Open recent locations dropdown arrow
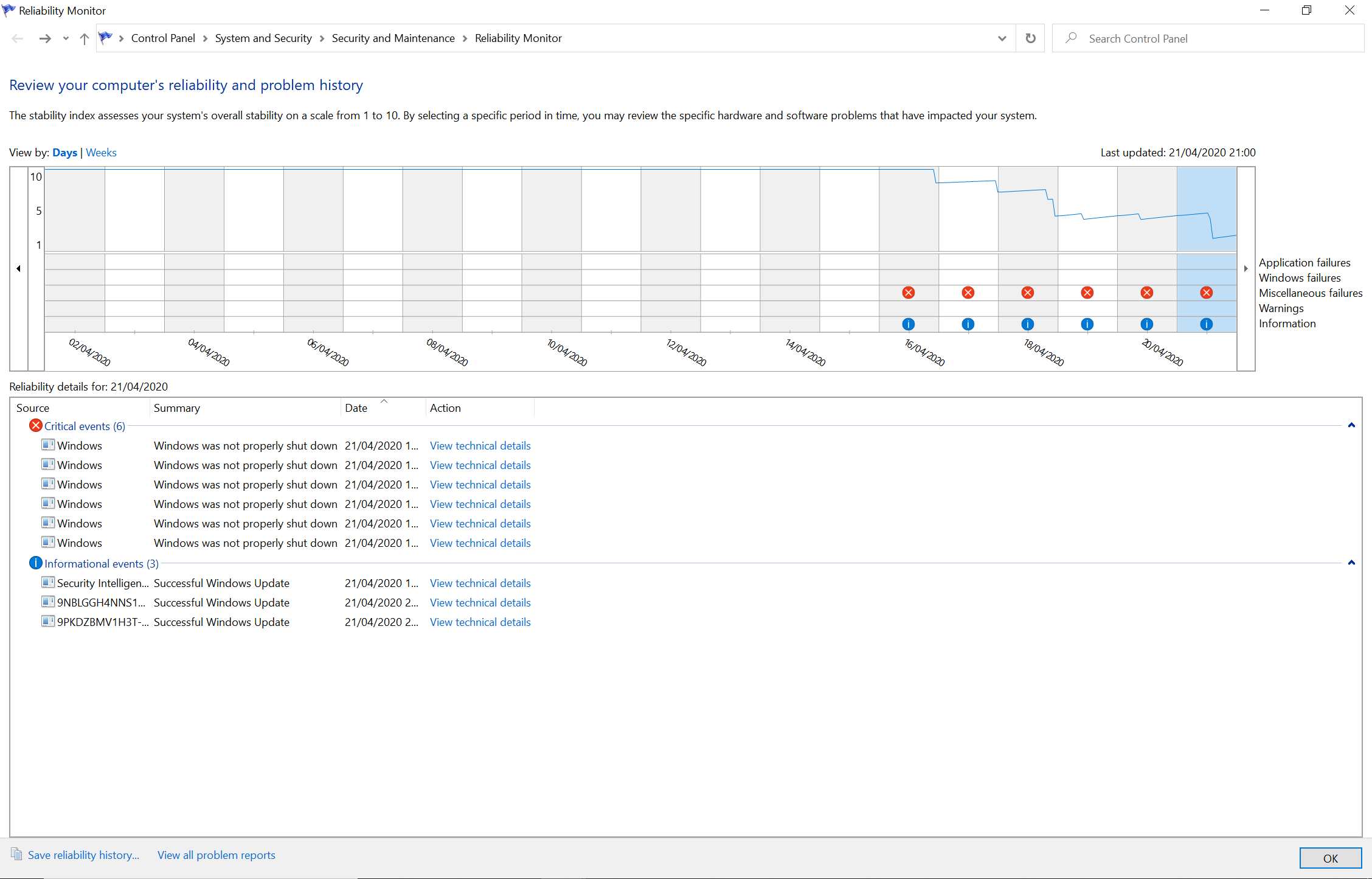 tap(66, 38)
